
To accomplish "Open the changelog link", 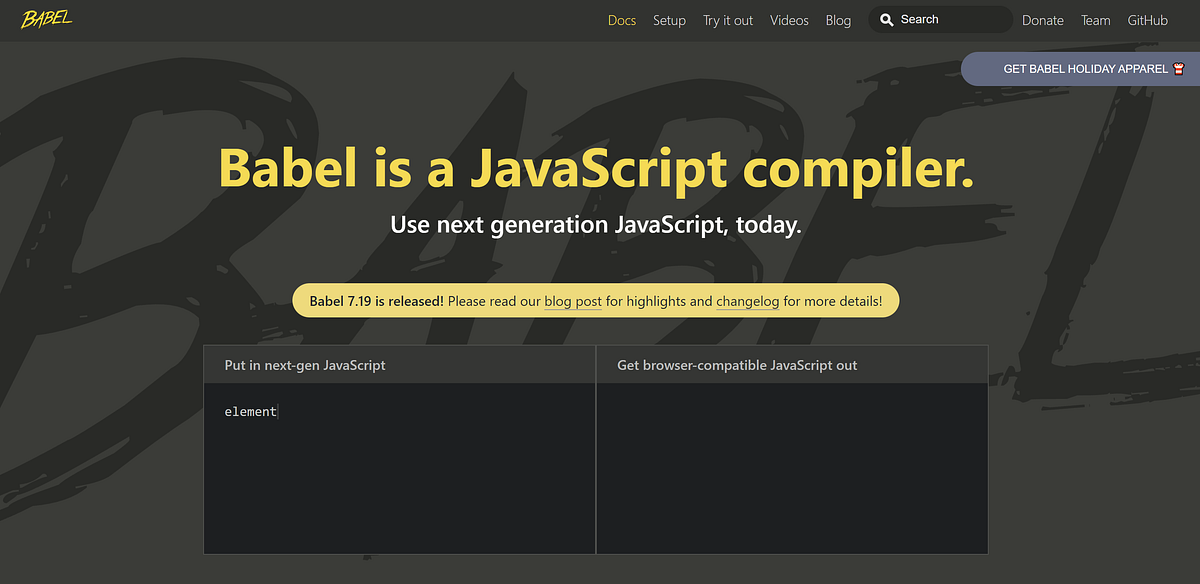I will [x=747, y=301].
